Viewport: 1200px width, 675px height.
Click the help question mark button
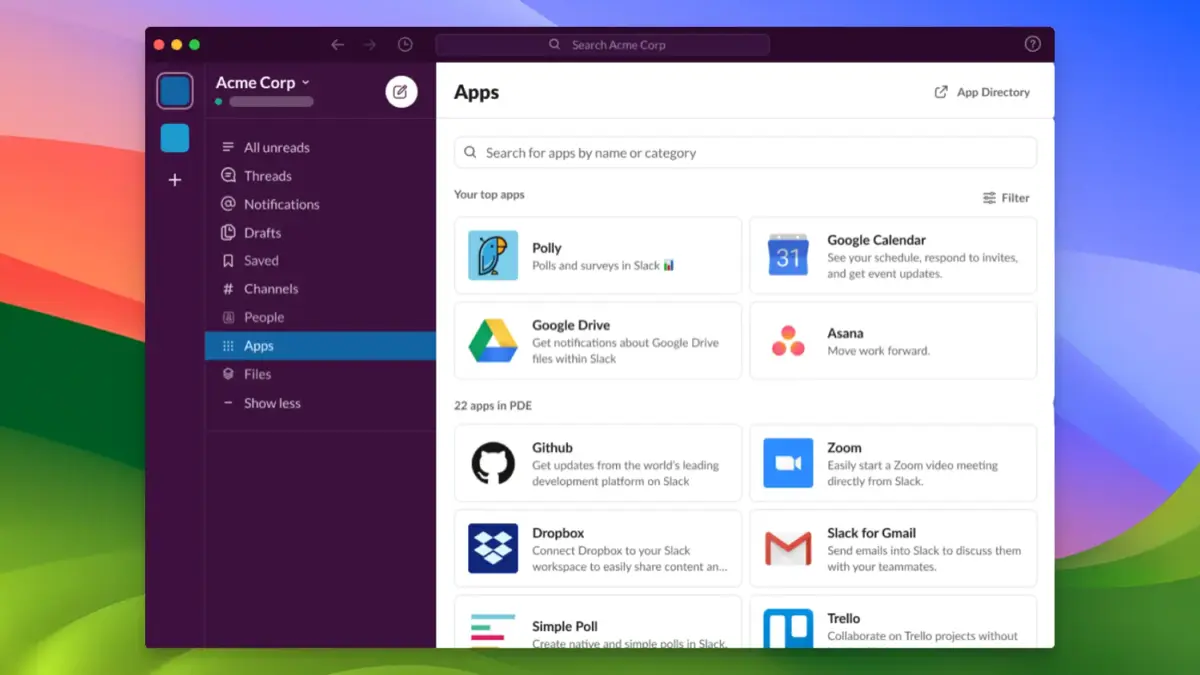pos(1032,44)
